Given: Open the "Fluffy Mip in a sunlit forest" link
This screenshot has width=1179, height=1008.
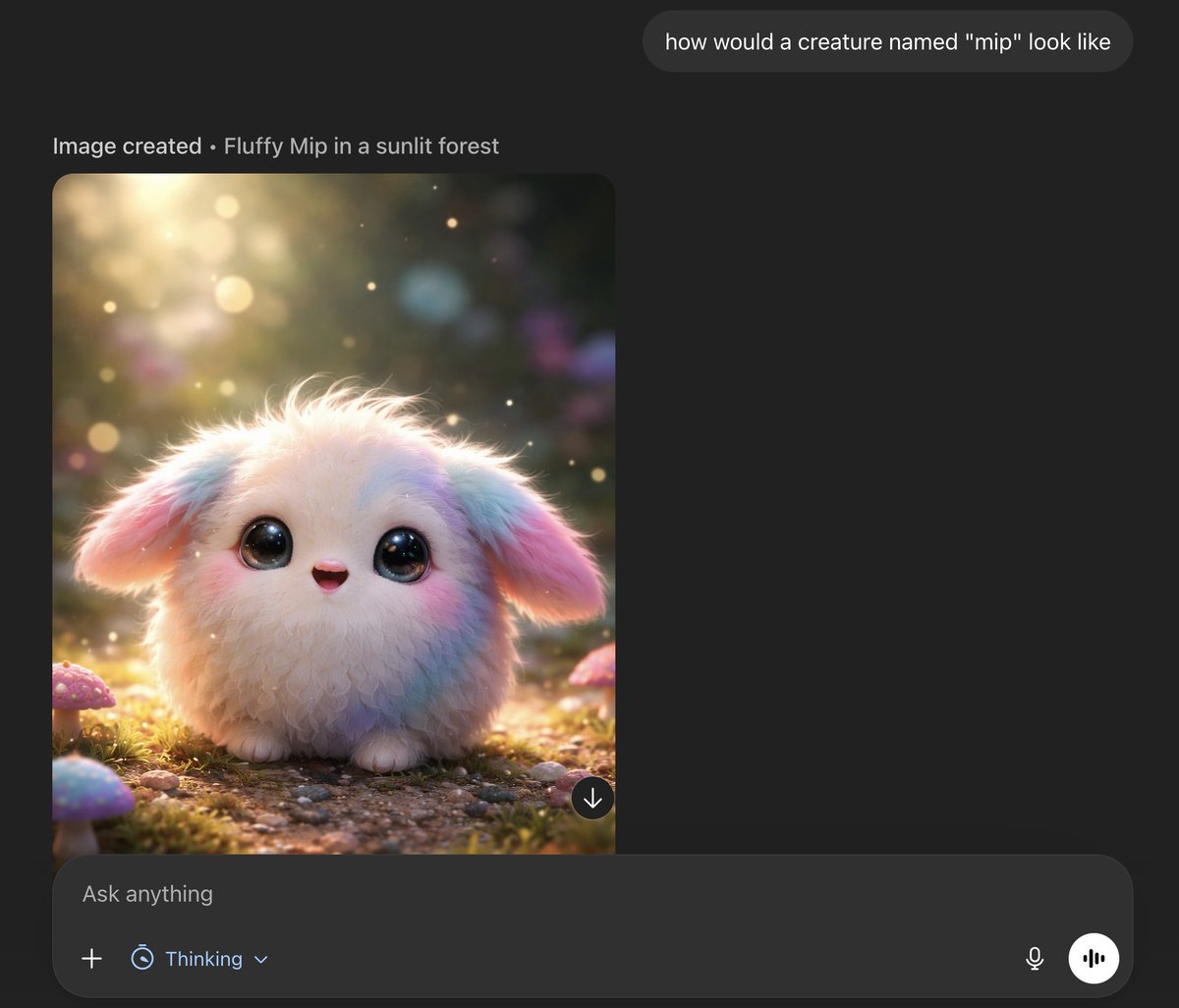Looking at the screenshot, I should (362, 145).
